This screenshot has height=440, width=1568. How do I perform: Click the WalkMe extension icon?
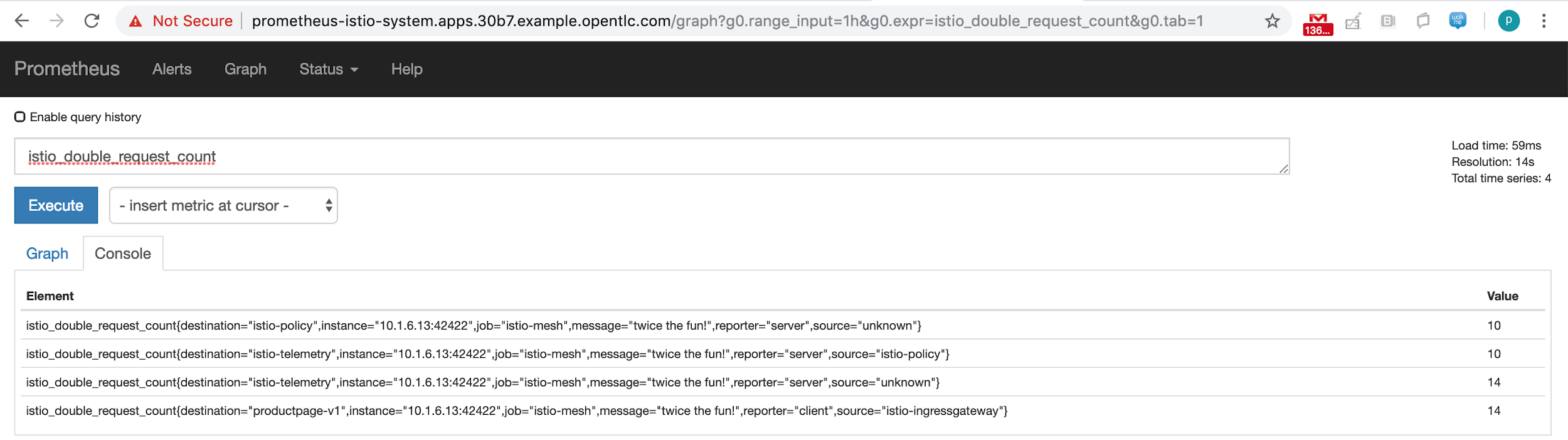click(x=1458, y=21)
